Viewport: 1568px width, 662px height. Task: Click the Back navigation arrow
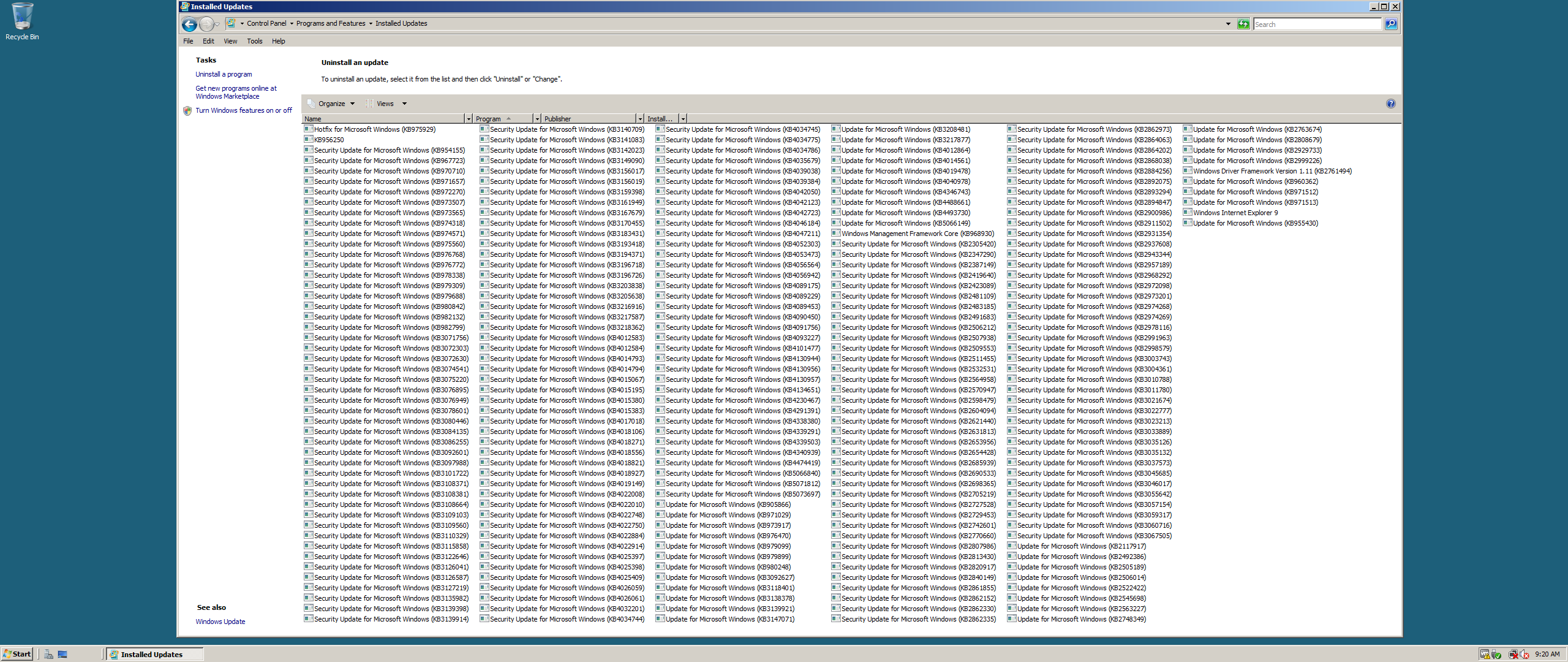189,24
